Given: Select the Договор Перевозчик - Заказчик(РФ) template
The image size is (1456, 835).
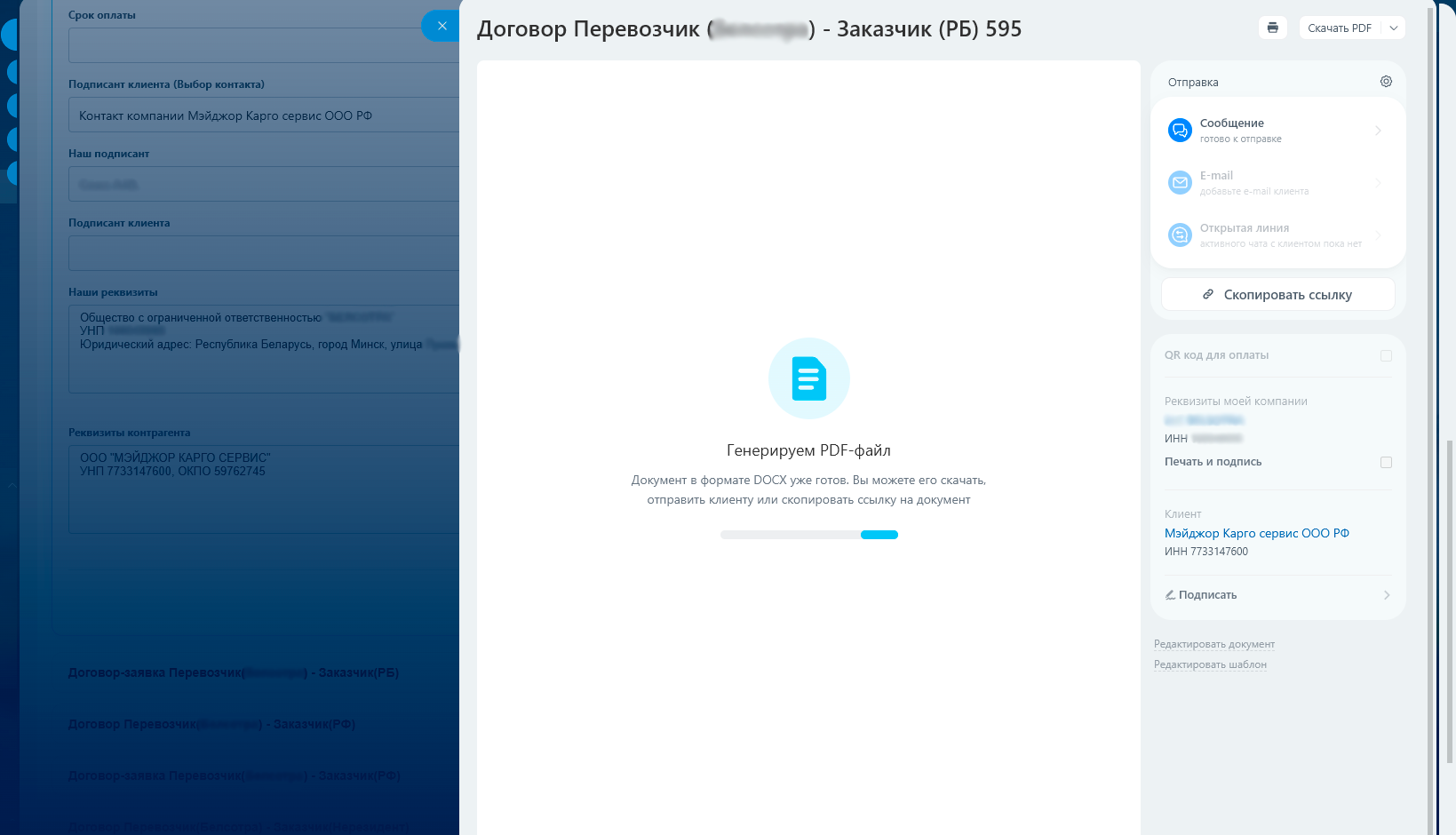Looking at the screenshot, I should coord(211,724).
